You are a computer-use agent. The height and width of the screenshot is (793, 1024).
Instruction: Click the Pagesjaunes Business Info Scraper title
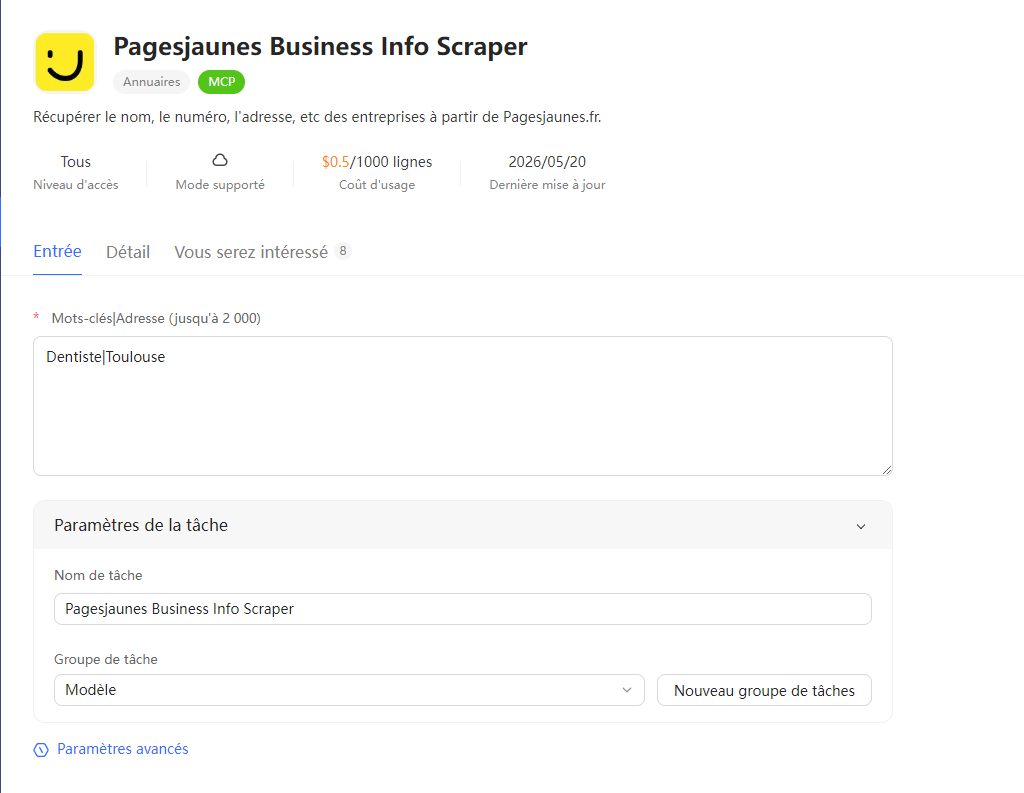tap(320, 46)
